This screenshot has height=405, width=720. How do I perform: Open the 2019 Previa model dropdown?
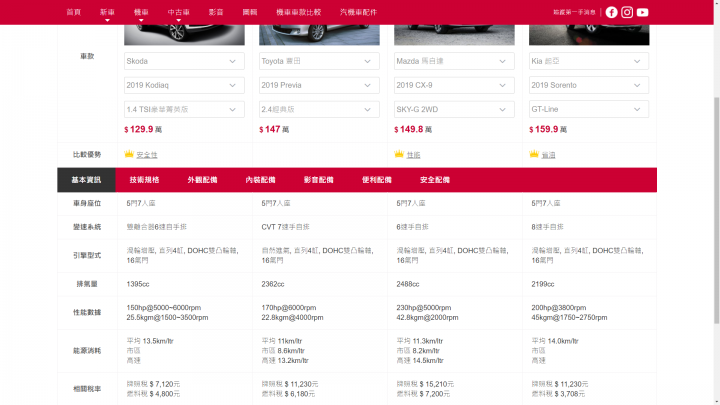coord(319,85)
